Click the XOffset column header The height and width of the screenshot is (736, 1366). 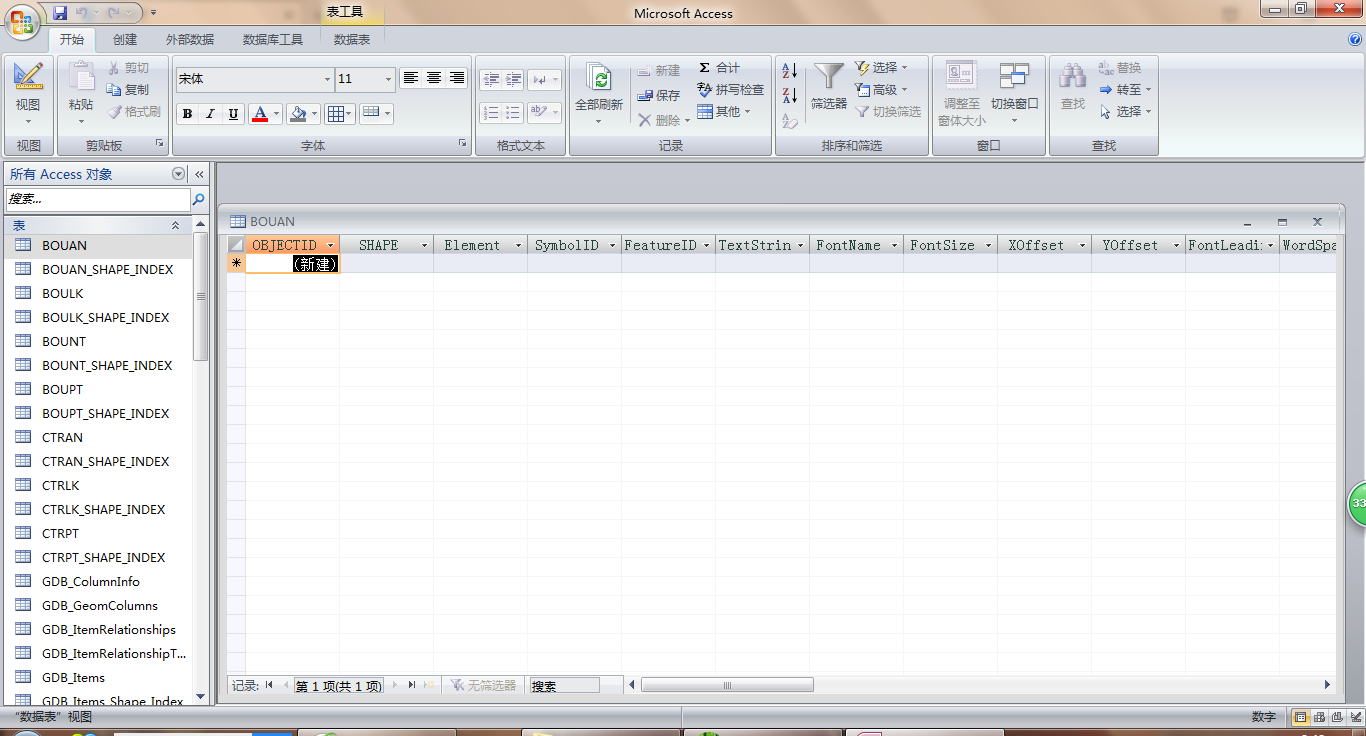point(1044,245)
